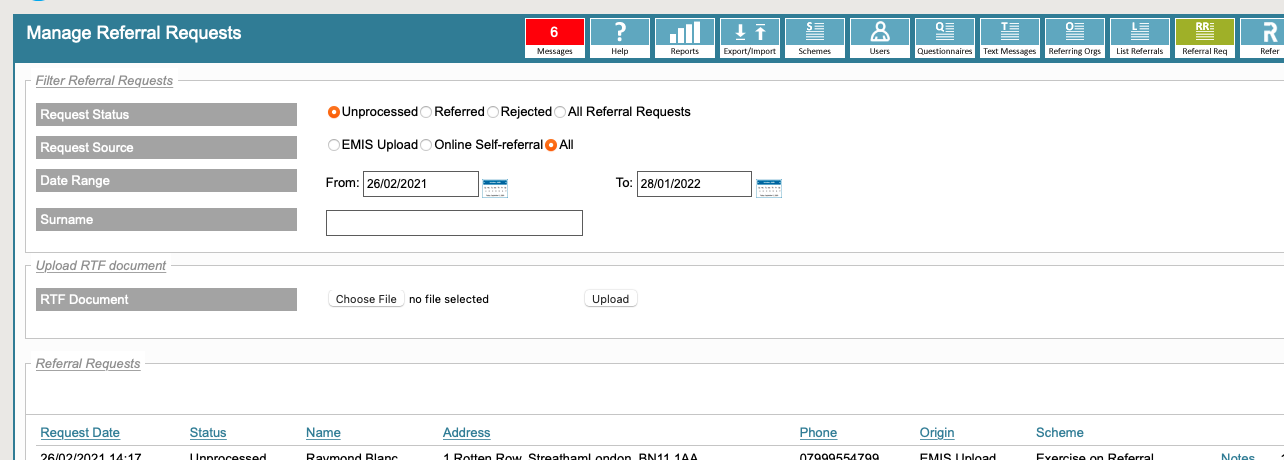Viewport: 1284px width, 460px height.
Task: Click the Surname text field
Action: (454, 223)
